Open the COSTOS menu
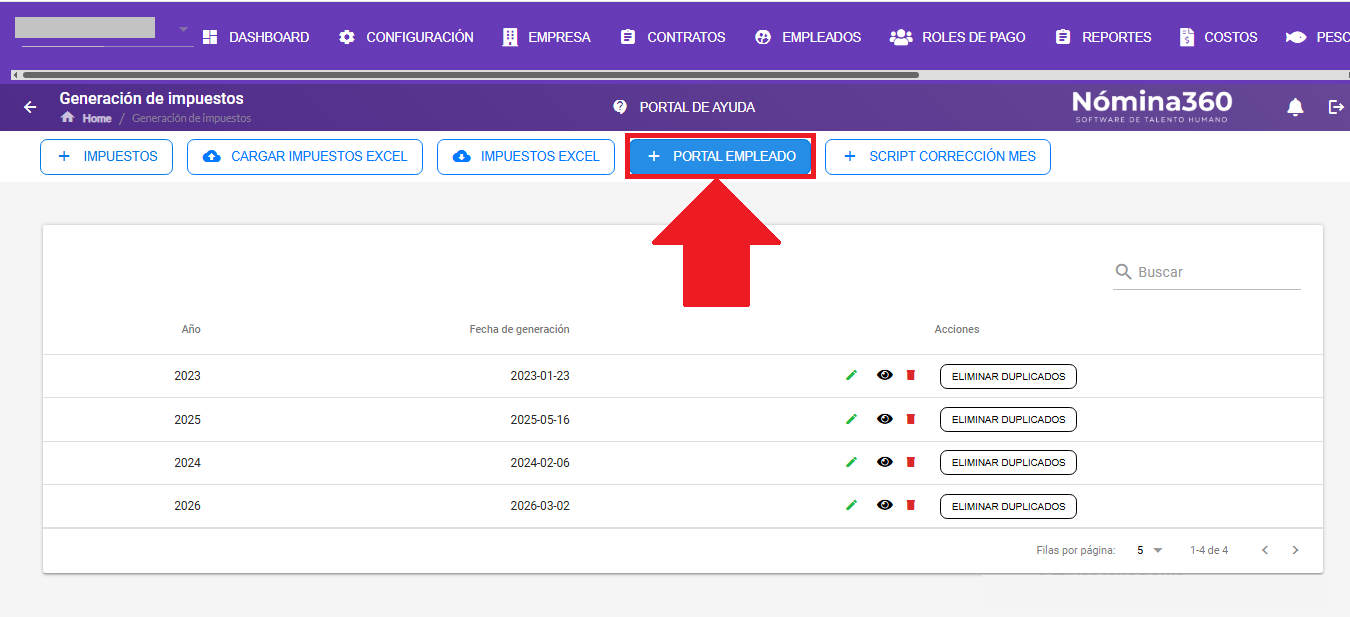This screenshot has height=617, width=1350. [x=1218, y=37]
